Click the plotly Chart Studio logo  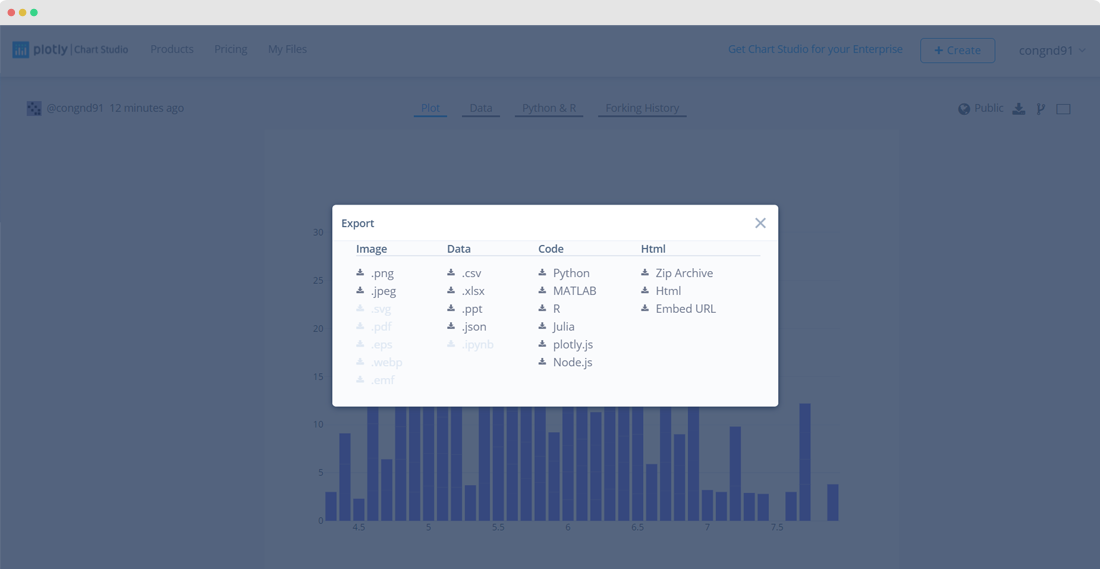coord(70,50)
